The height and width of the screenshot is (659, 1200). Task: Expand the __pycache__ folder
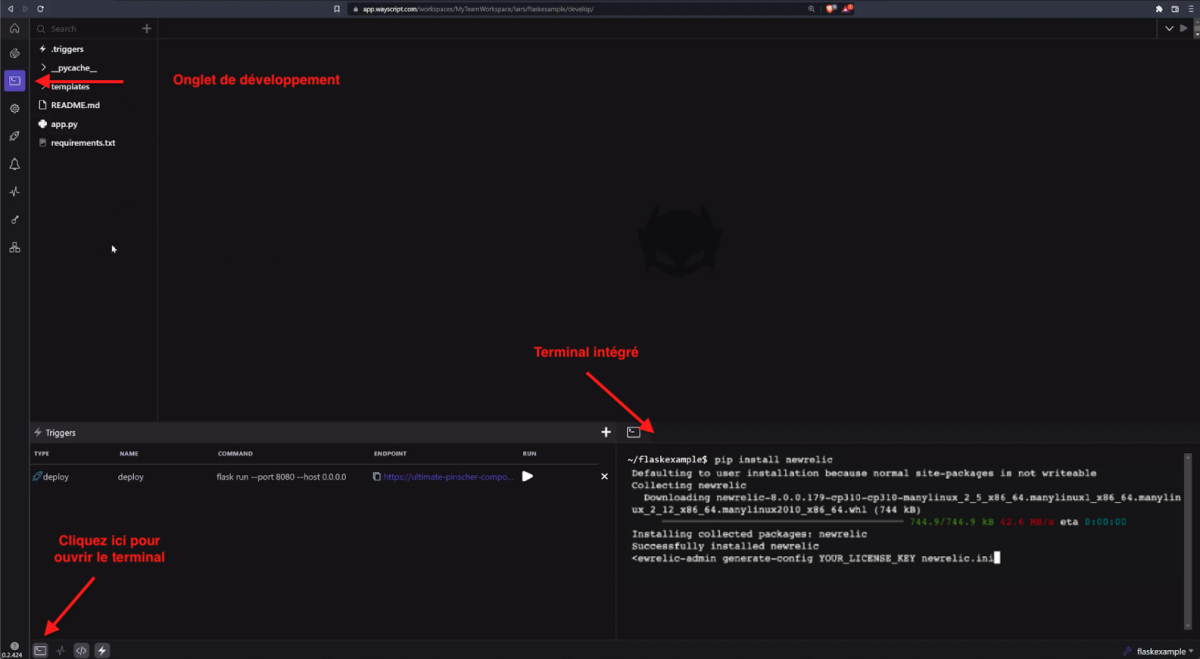tap(43, 68)
